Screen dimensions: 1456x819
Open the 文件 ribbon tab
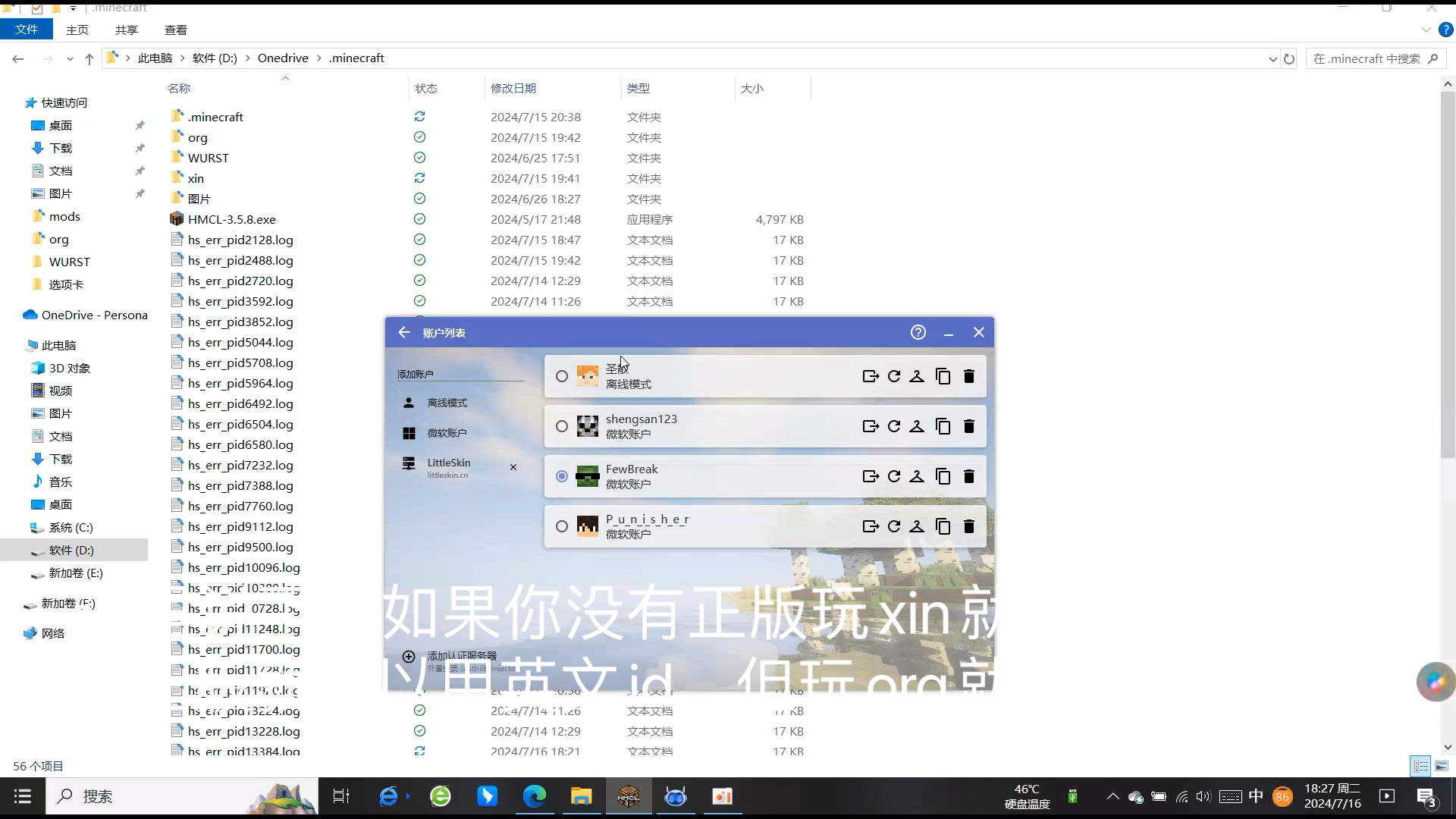pos(27,29)
